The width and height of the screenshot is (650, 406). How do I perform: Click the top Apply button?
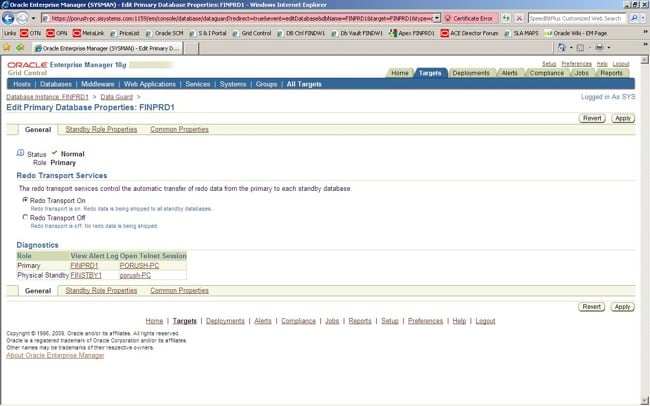coord(622,118)
